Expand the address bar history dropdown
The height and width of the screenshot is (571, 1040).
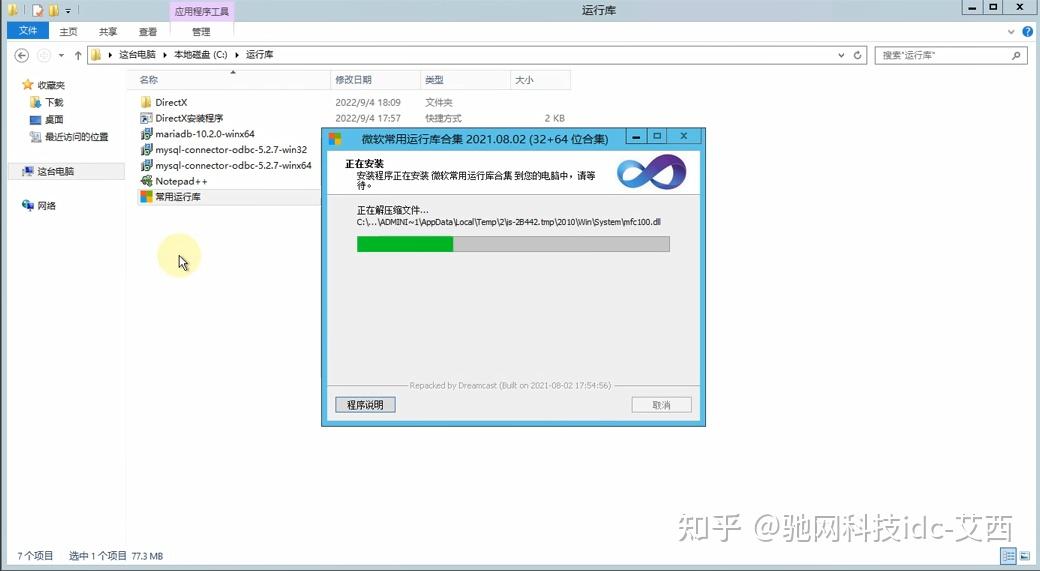click(x=841, y=56)
